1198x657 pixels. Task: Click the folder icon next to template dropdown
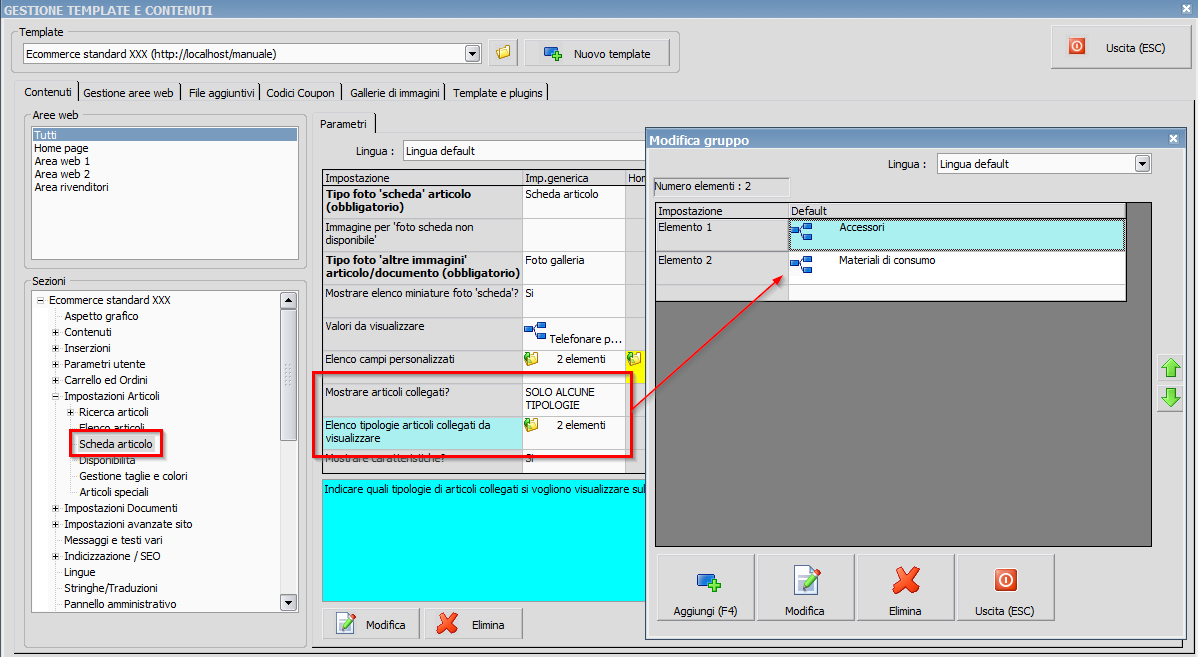click(503, 53)
